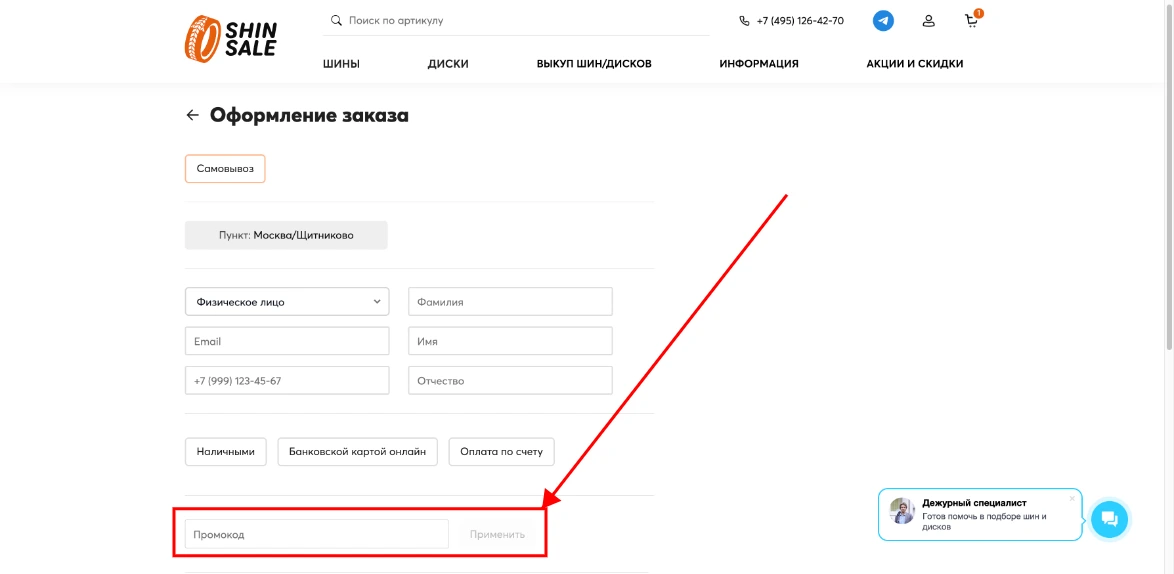Click the search magnifier icon
This screenshot has width=1174, height=574.
tap(336, 20)
